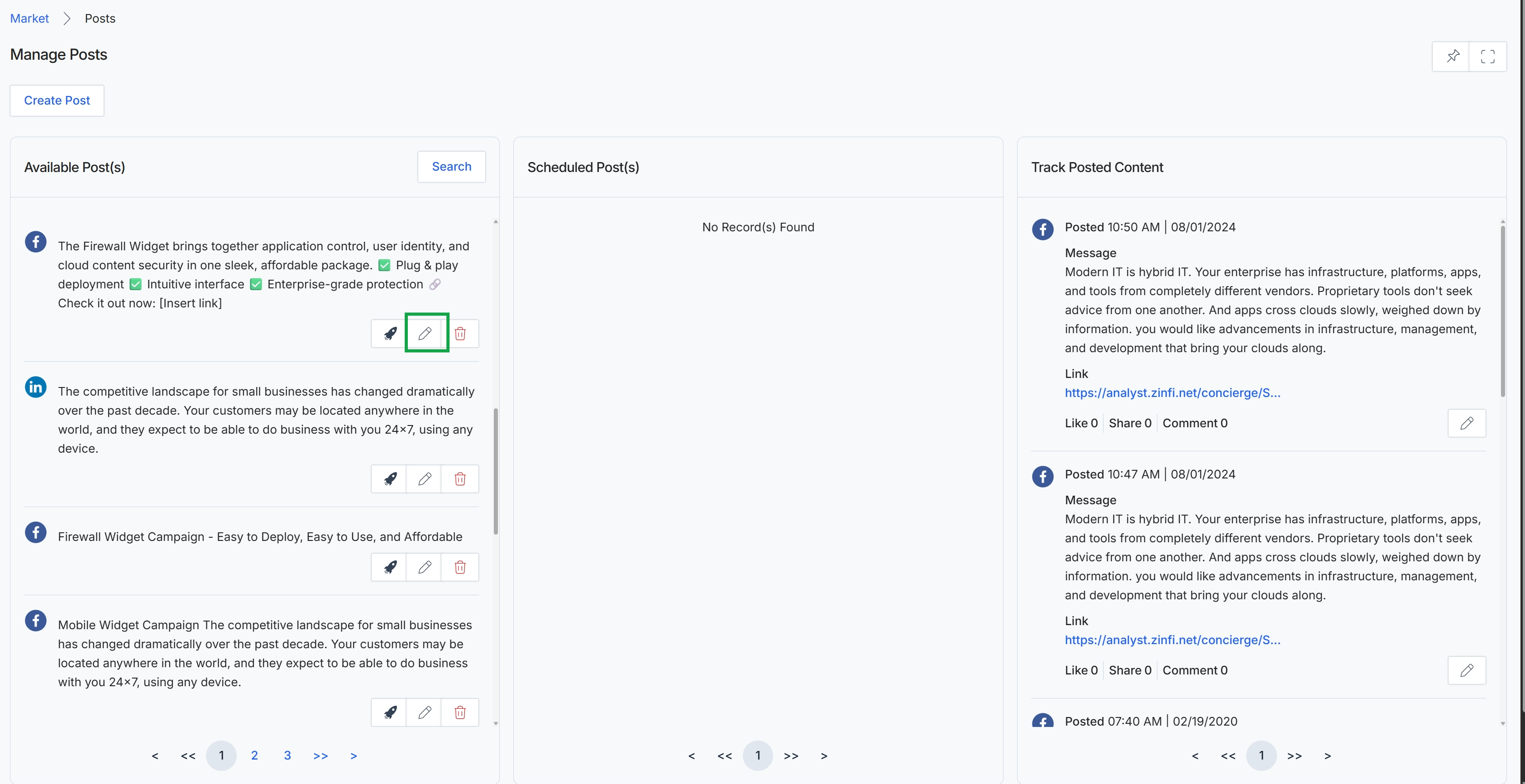The width and height of the screenshot is (1525, 784).
Task: Toggle fullscreen mode icon
Action: click(1488, 56)
